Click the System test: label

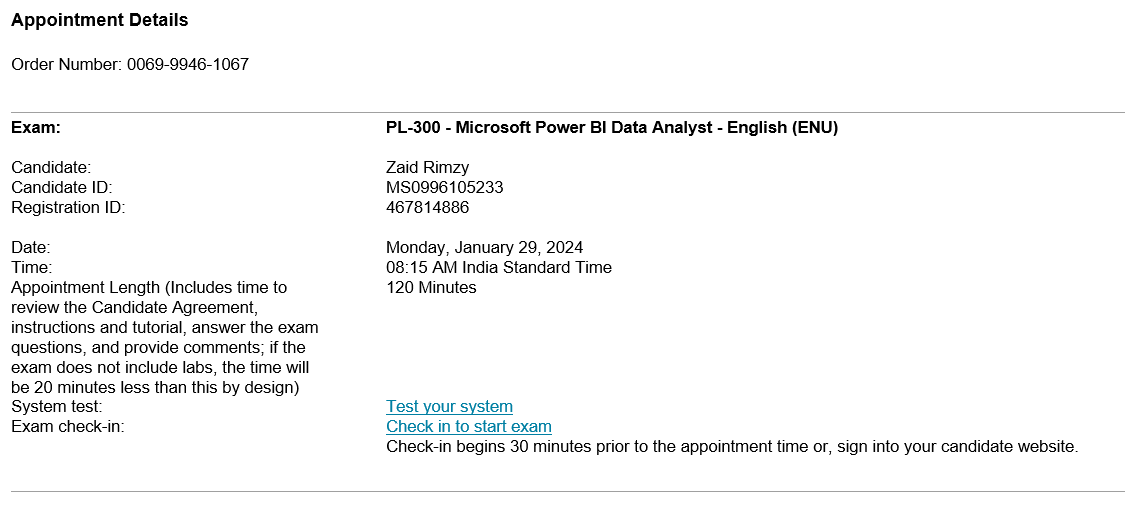57,407
